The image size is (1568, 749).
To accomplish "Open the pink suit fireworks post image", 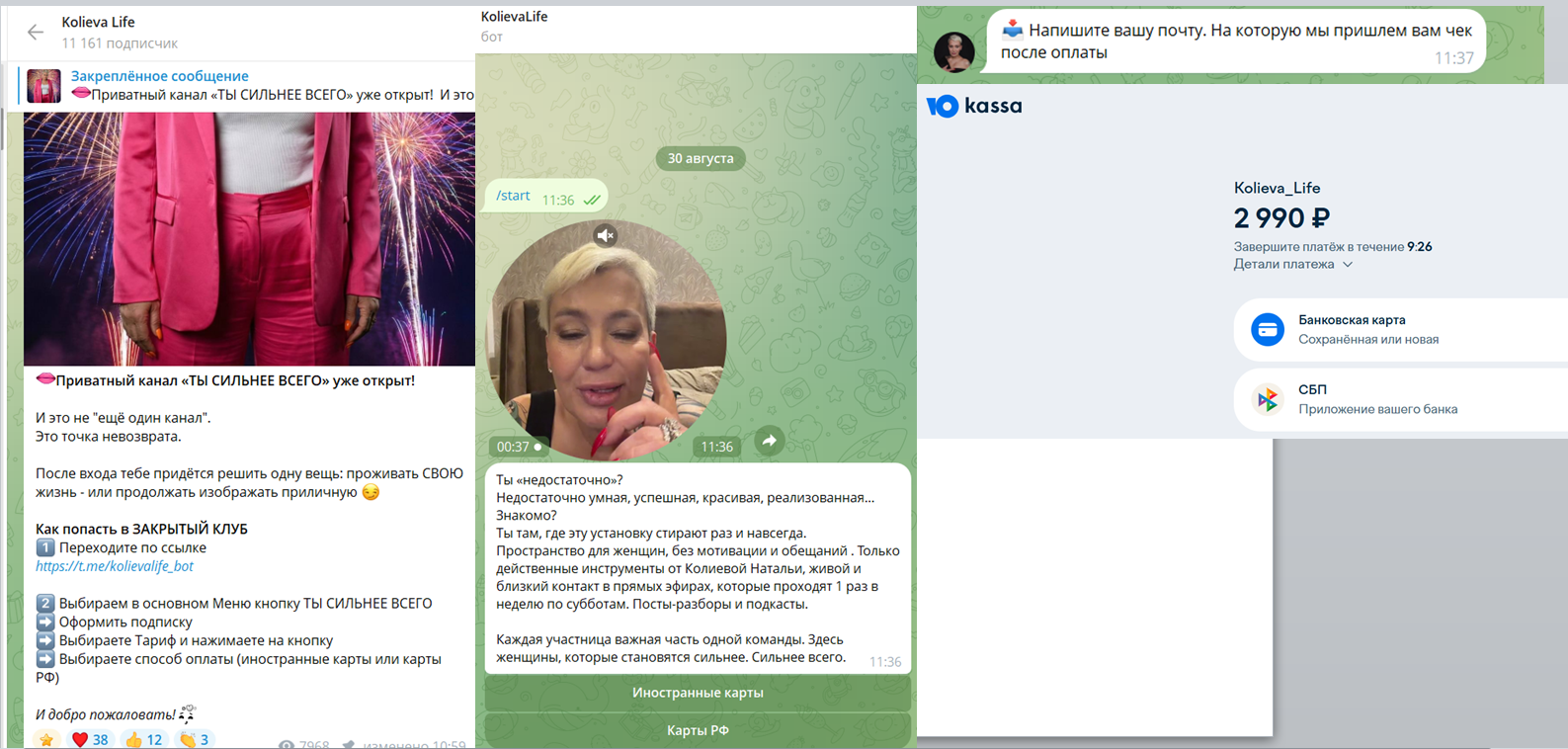I will pyautogui.click(x=249, y=238).
